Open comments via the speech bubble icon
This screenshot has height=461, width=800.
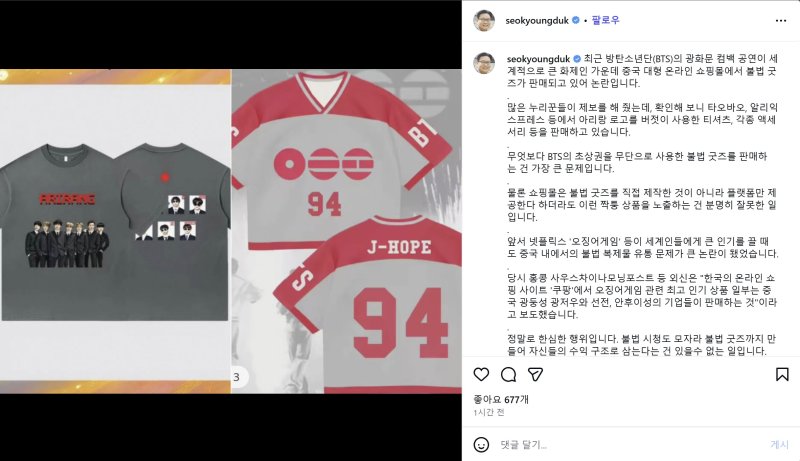[x=508, y=375]
